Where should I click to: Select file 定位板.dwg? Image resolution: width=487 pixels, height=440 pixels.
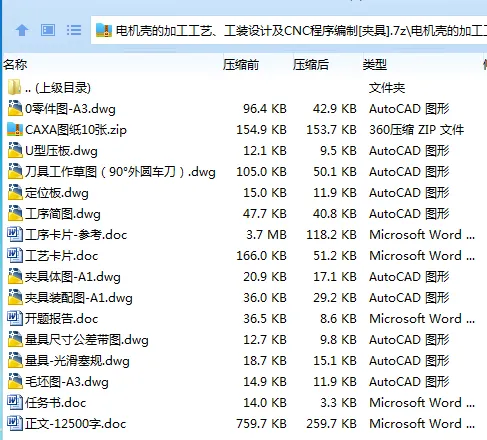[57, 193]
